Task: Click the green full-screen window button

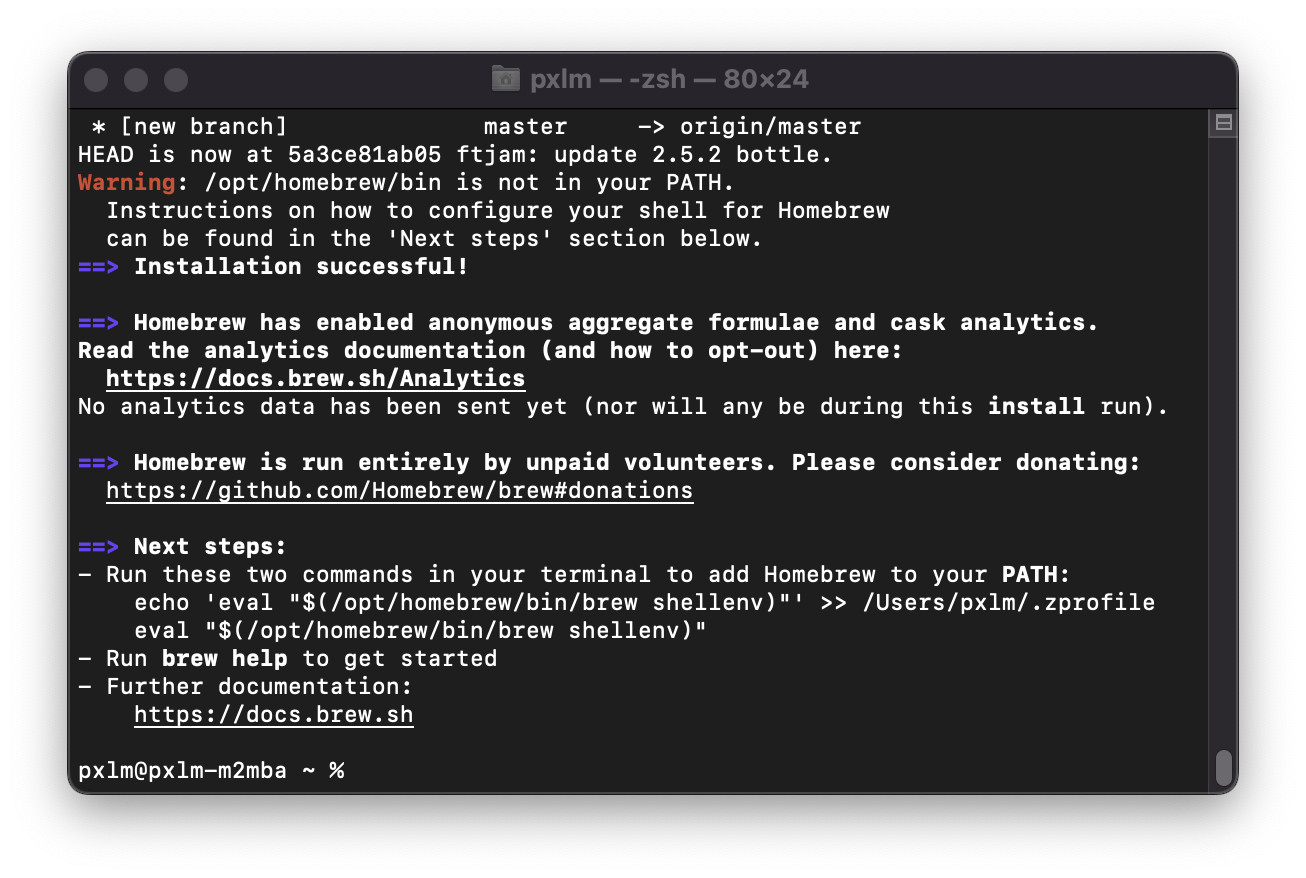Action: pos(175,79)
